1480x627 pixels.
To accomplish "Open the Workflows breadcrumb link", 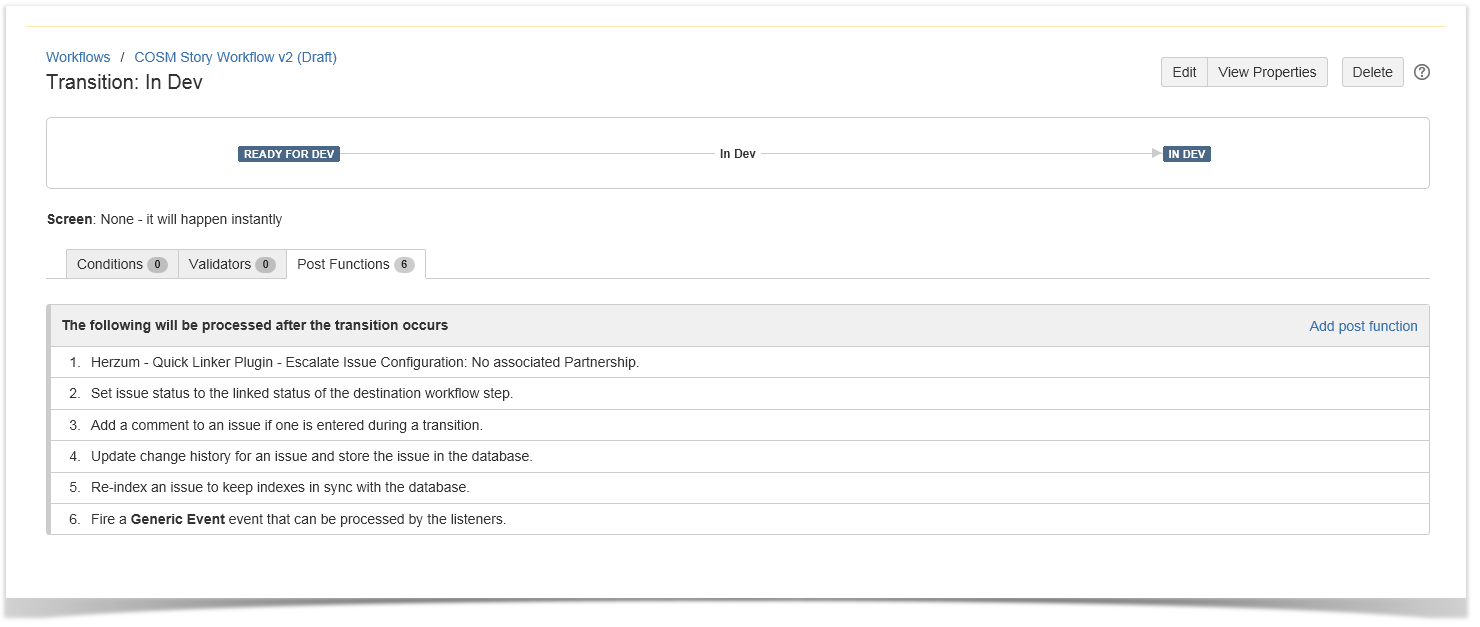I will (x=78, y=57).
